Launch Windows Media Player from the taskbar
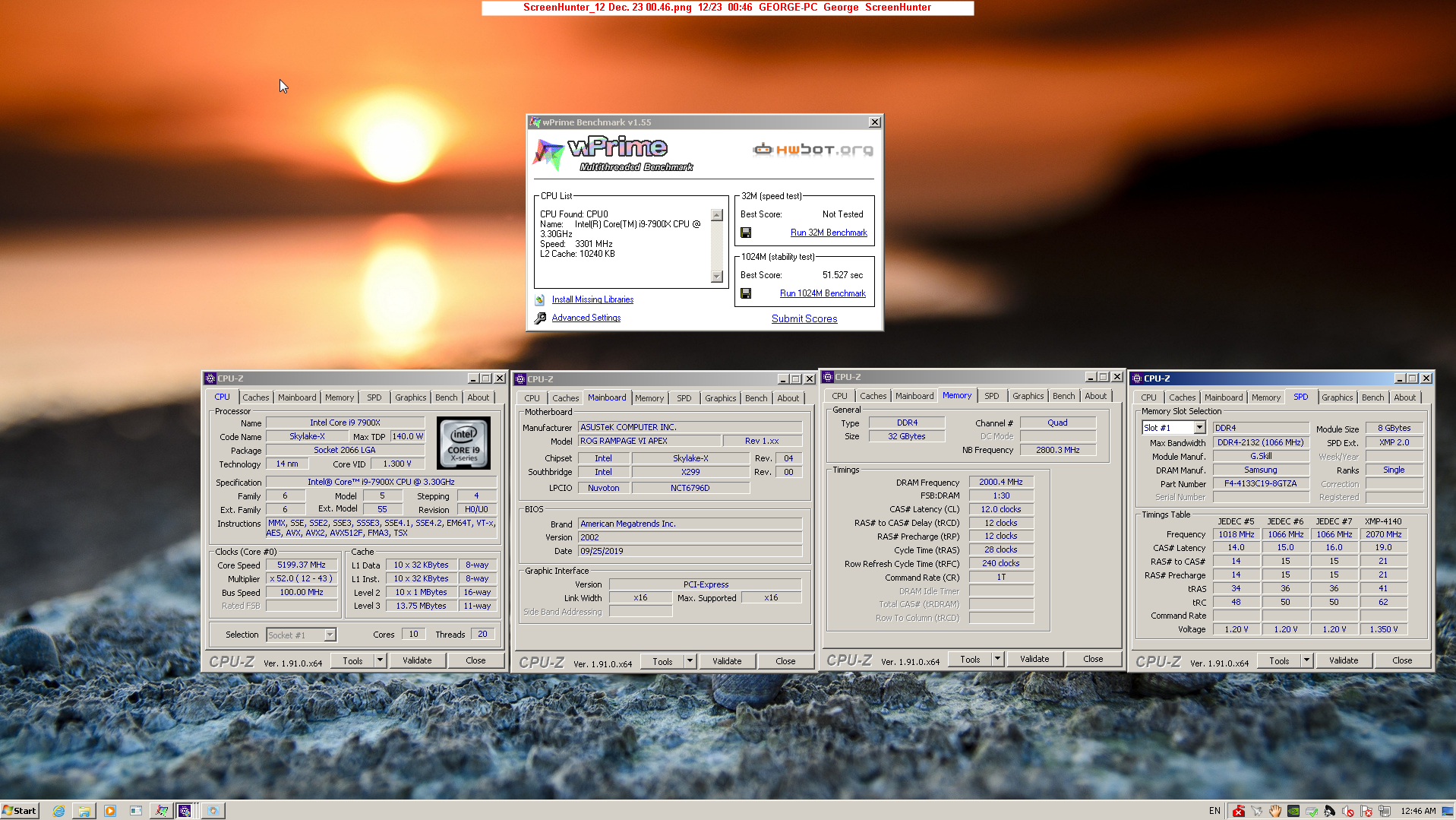This screenshot has width=1456, height=820. (x=110, y=811)
